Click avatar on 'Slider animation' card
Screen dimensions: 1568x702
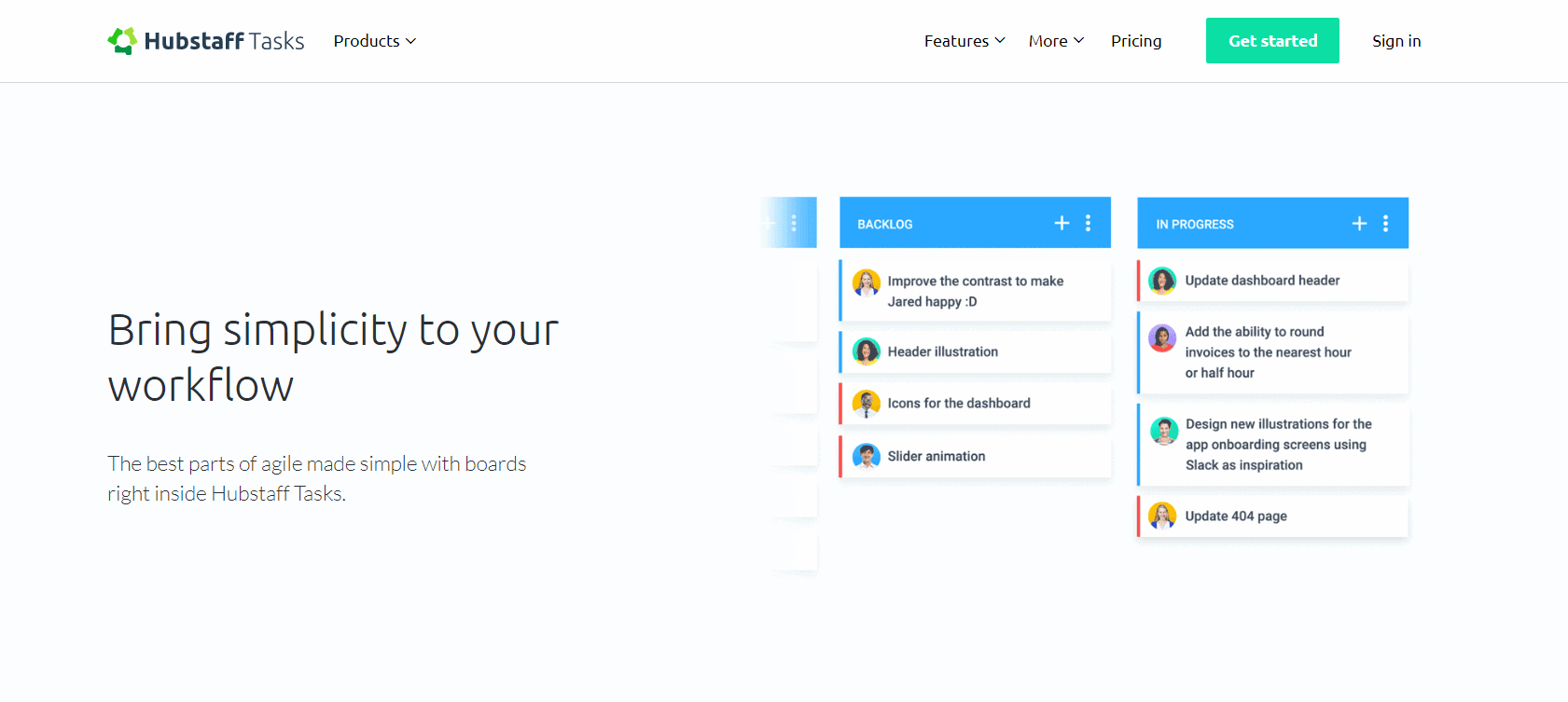click(x=867, y=456)
